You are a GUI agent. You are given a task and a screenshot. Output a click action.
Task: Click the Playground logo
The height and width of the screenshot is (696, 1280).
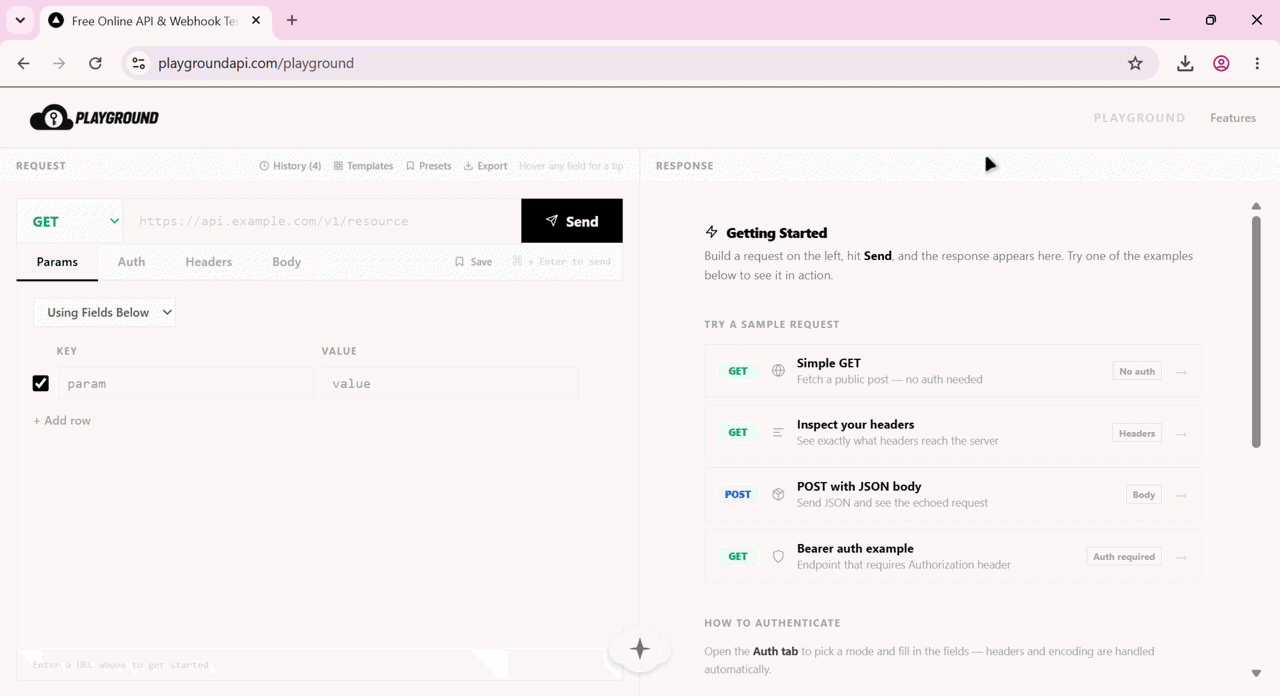click(x=94, y=118)
